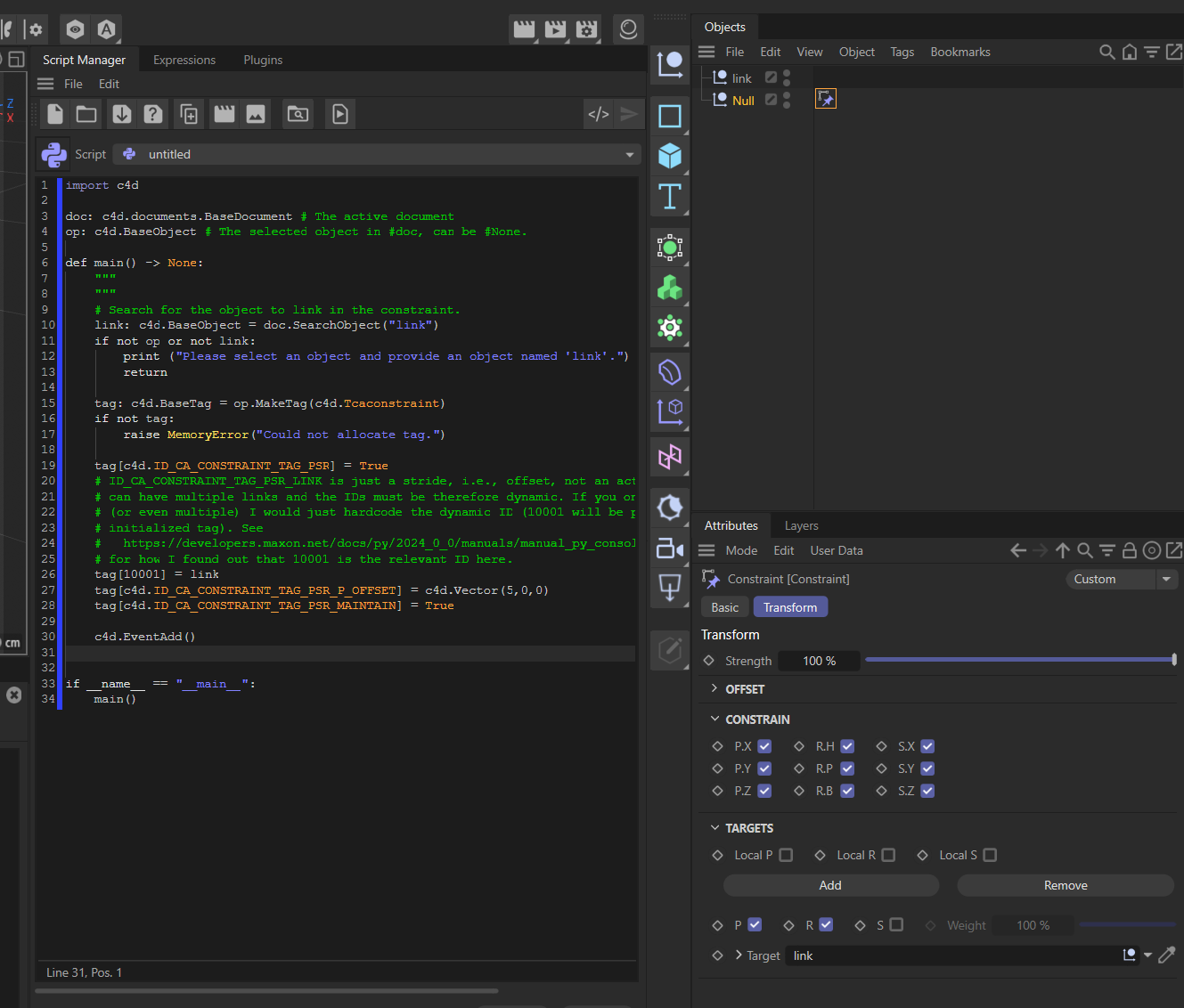Open Bookmarks menu in Objects manager
Image resolution: width=1184 pixels, height=1008 pixels.
click(960, 52)
